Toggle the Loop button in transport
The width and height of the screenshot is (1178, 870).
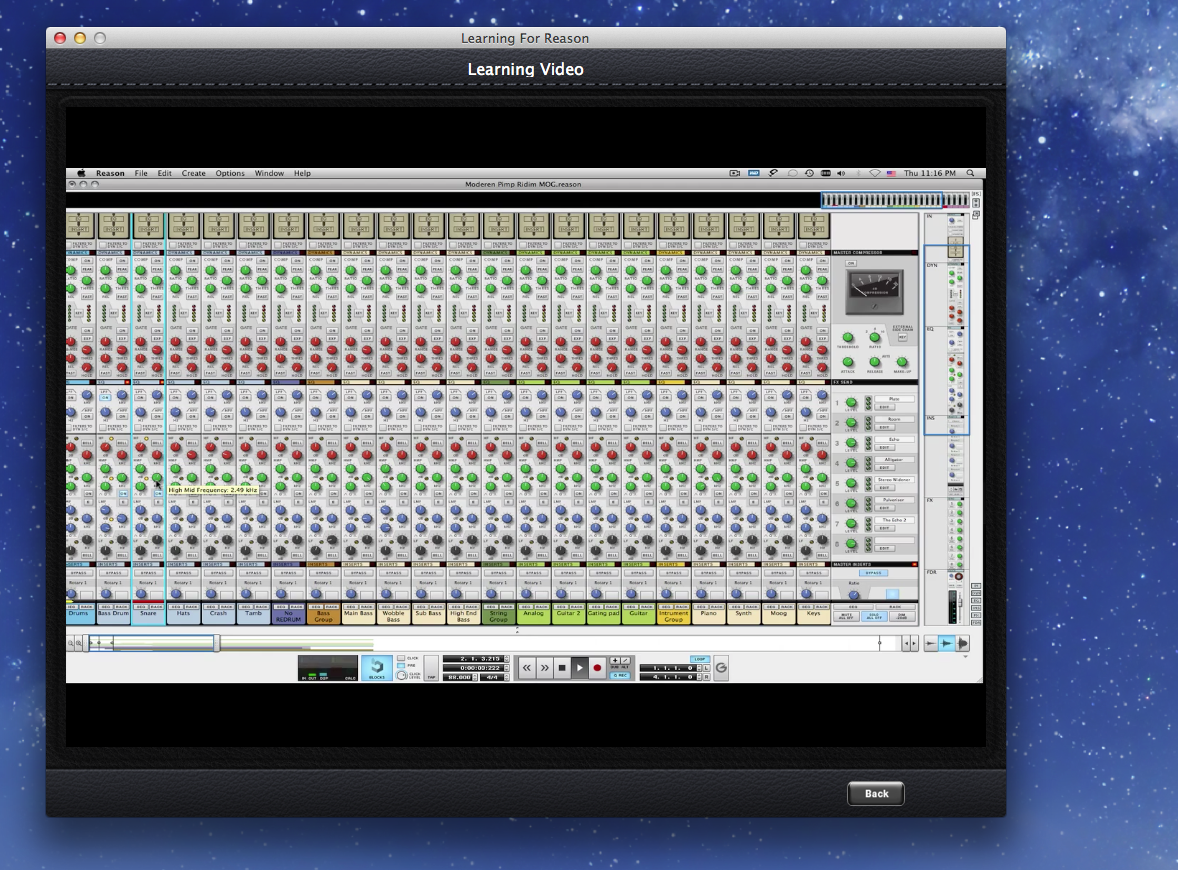click(x=700, y=659)
